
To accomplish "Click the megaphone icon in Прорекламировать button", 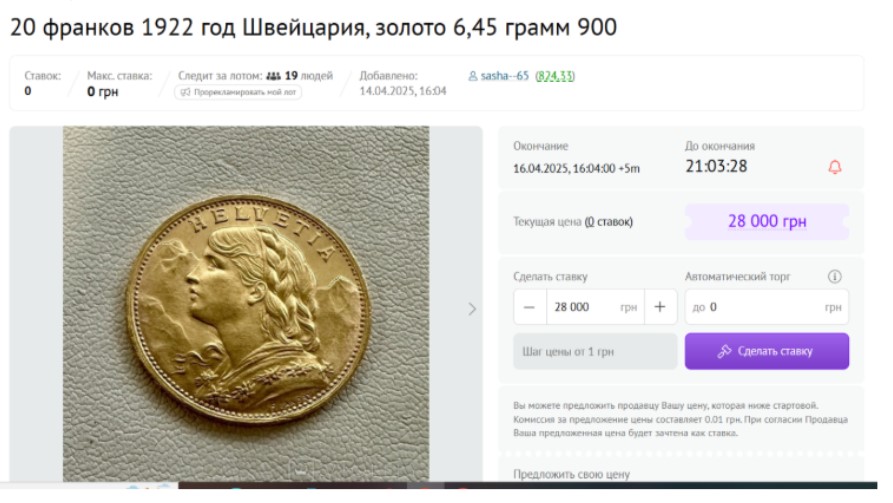I will pos(185,92).
